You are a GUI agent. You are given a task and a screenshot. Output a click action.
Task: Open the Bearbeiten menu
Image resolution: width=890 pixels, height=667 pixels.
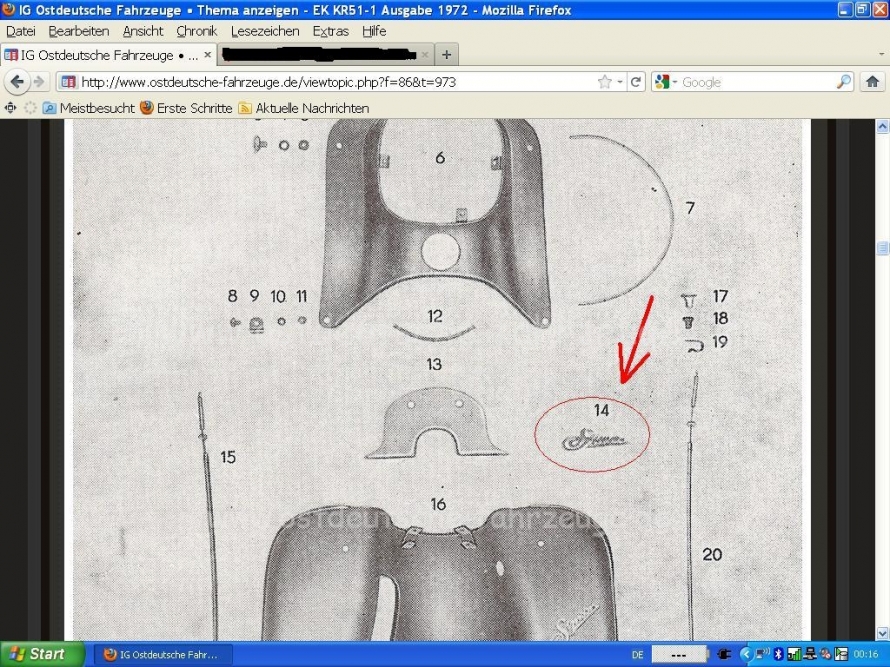79,31
